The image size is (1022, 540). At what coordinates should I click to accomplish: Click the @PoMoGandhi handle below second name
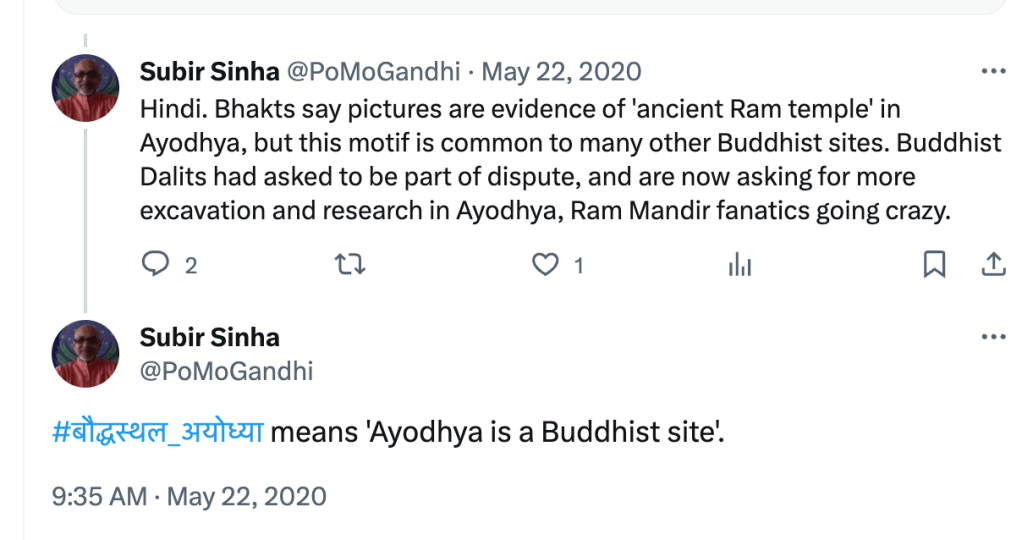[227, 371]
